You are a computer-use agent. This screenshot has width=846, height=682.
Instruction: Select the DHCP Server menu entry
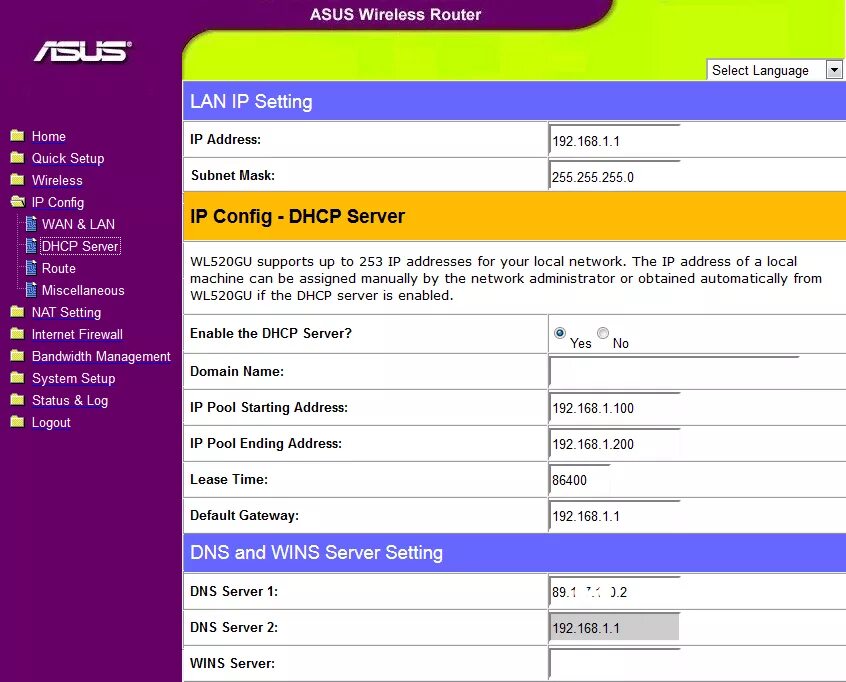[80, 247]
